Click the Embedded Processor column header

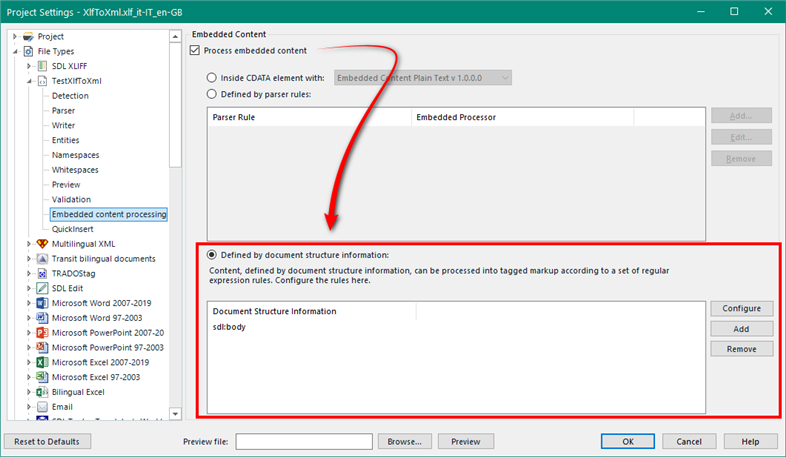(x=522, y=117)
